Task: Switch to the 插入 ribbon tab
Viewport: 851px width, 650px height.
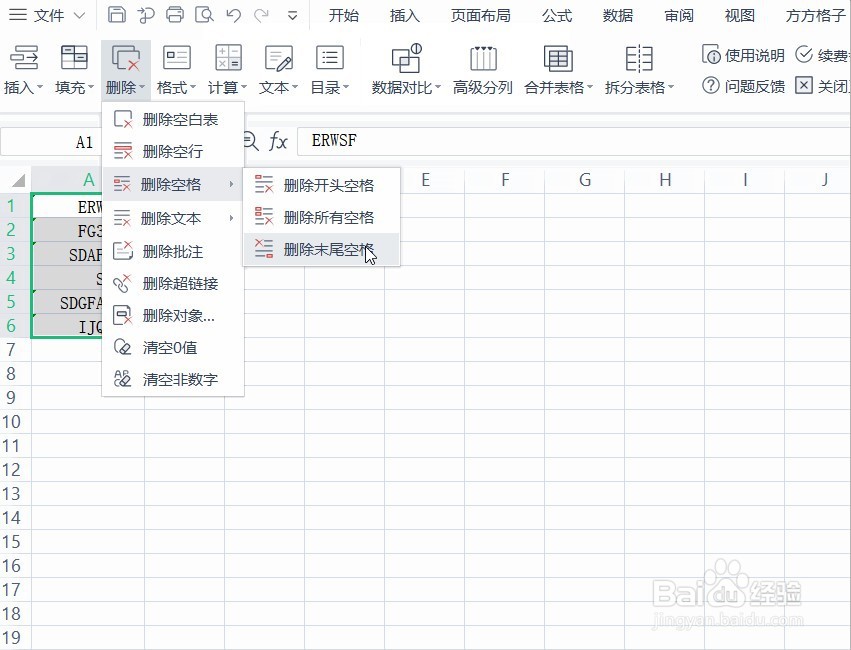Action: 404,16
